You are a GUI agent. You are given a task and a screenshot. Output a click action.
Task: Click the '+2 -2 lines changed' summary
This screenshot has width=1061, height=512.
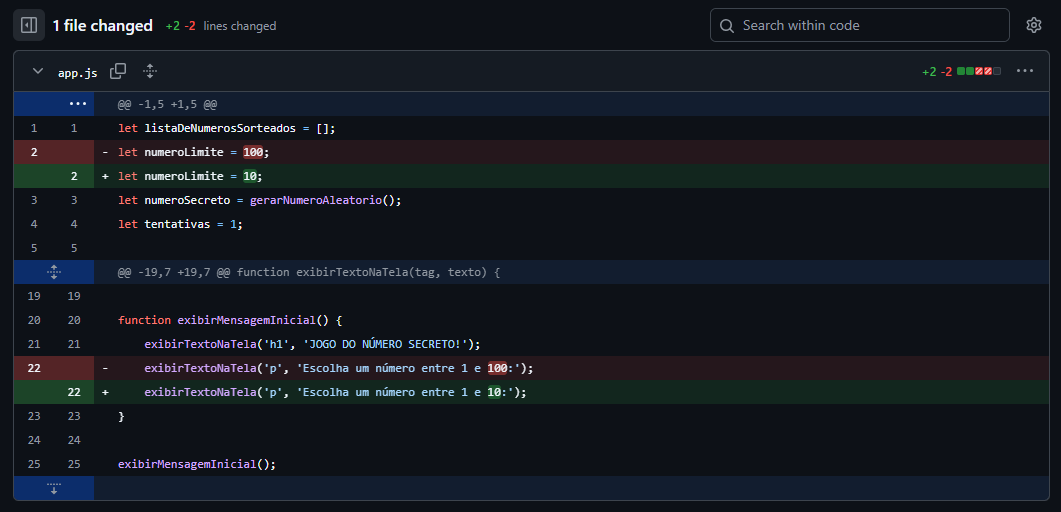click(x=221, y=26)
